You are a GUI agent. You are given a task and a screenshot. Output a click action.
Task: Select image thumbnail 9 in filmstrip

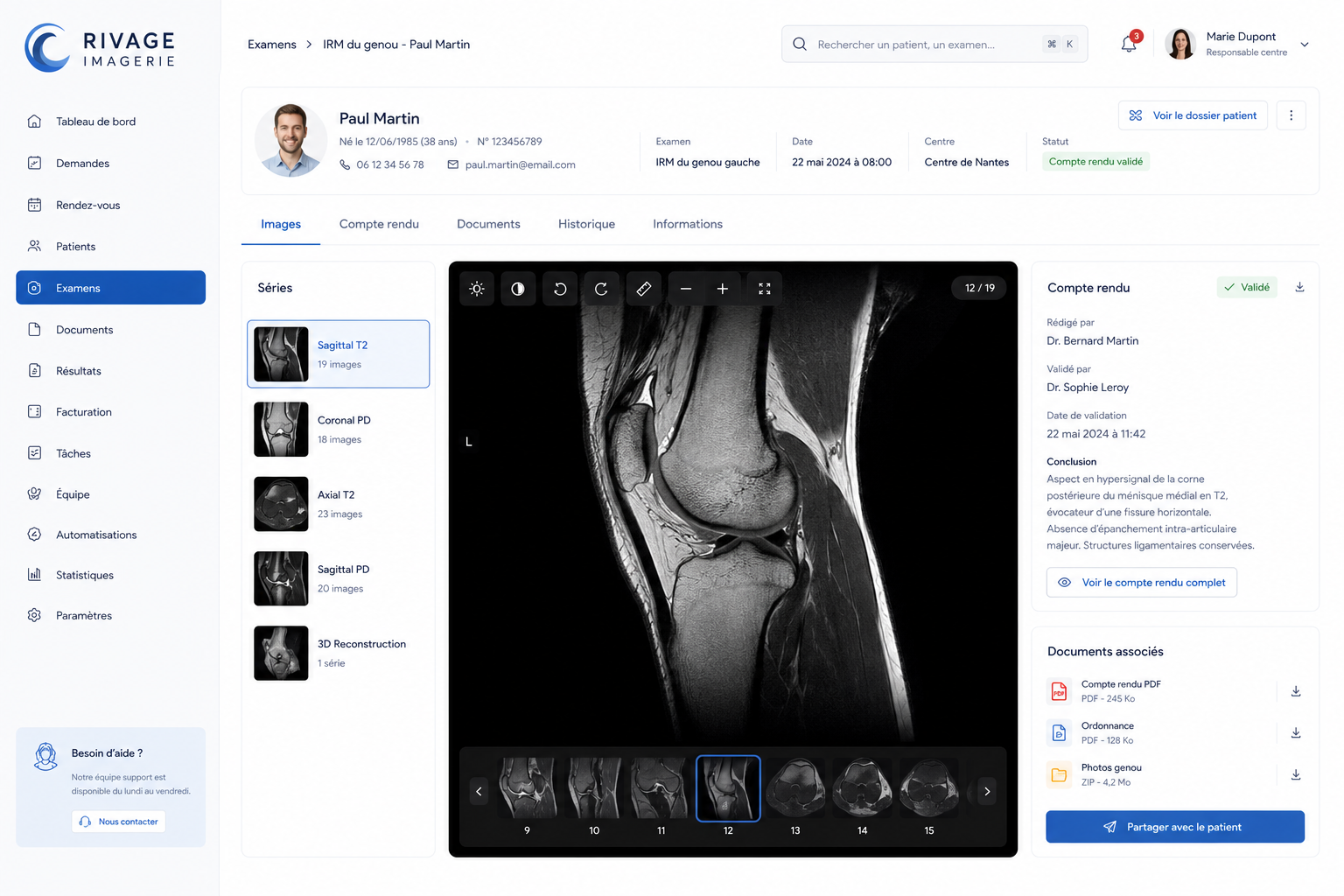click(x=528, y=789)
